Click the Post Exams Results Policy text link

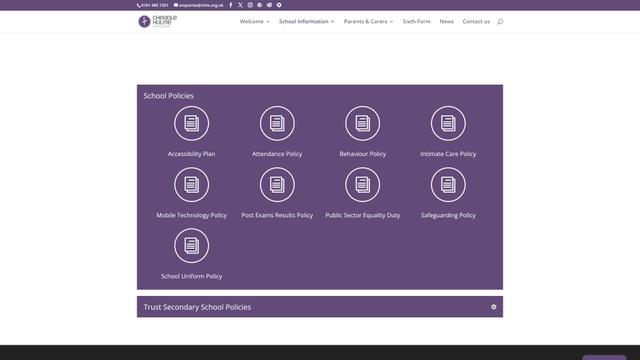coord(277,215)
